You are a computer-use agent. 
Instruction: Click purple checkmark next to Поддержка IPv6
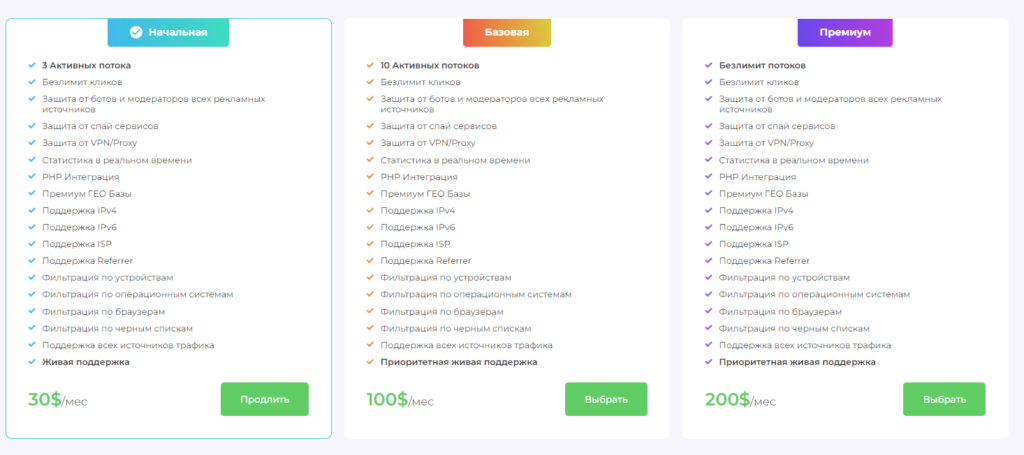click(709, 227)
